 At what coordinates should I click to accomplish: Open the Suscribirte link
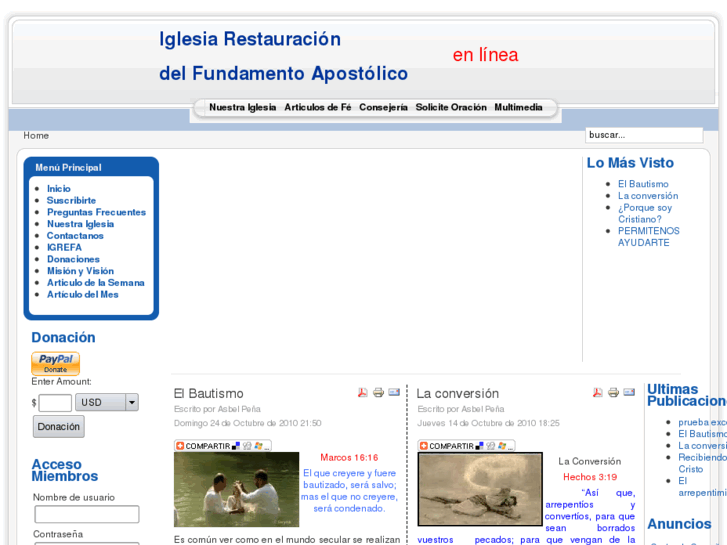point(71,200)
